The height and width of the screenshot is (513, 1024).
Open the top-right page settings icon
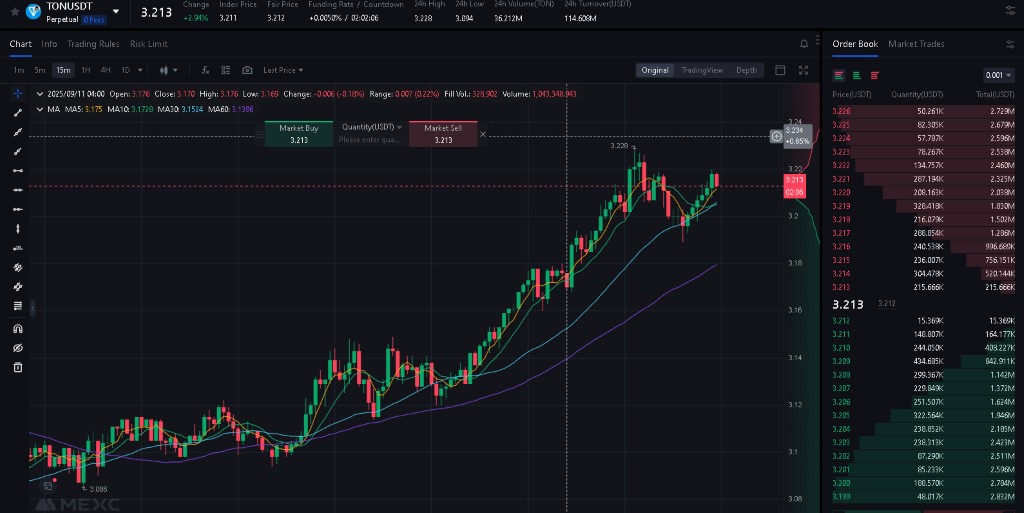point(1010,11)
